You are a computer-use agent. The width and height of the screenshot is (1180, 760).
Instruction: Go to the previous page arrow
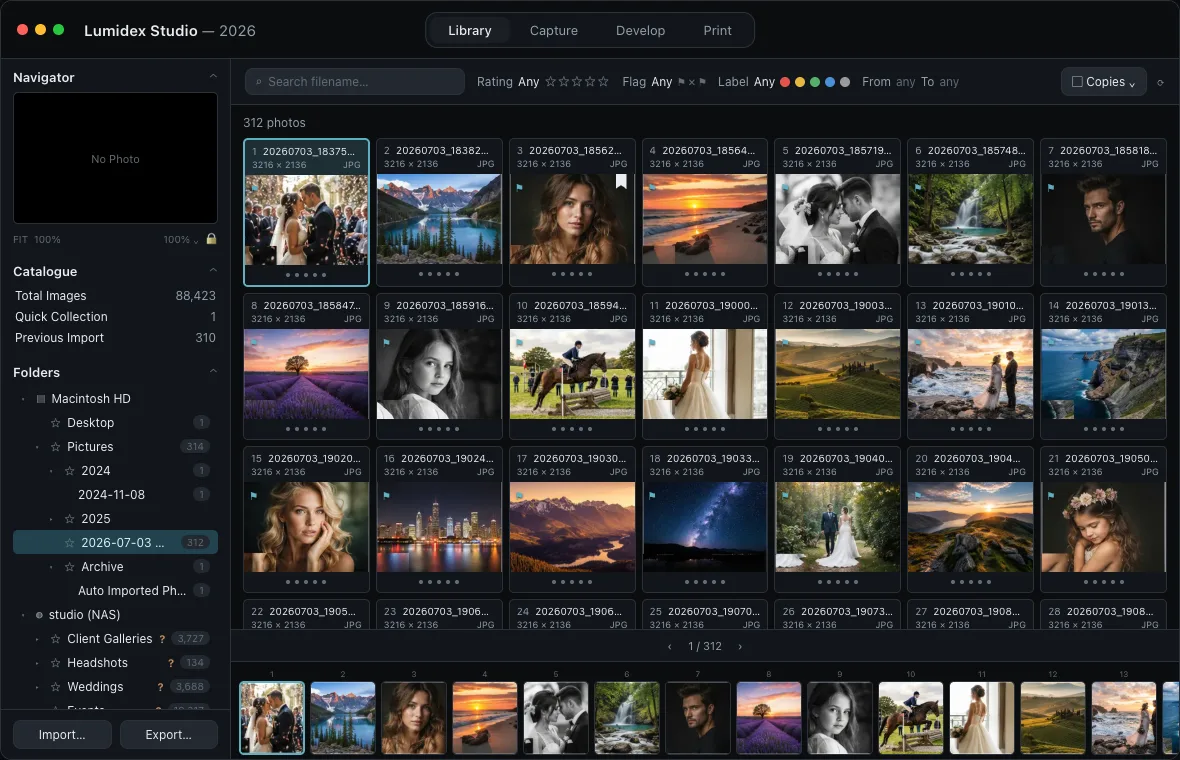(x=670, y=646)
